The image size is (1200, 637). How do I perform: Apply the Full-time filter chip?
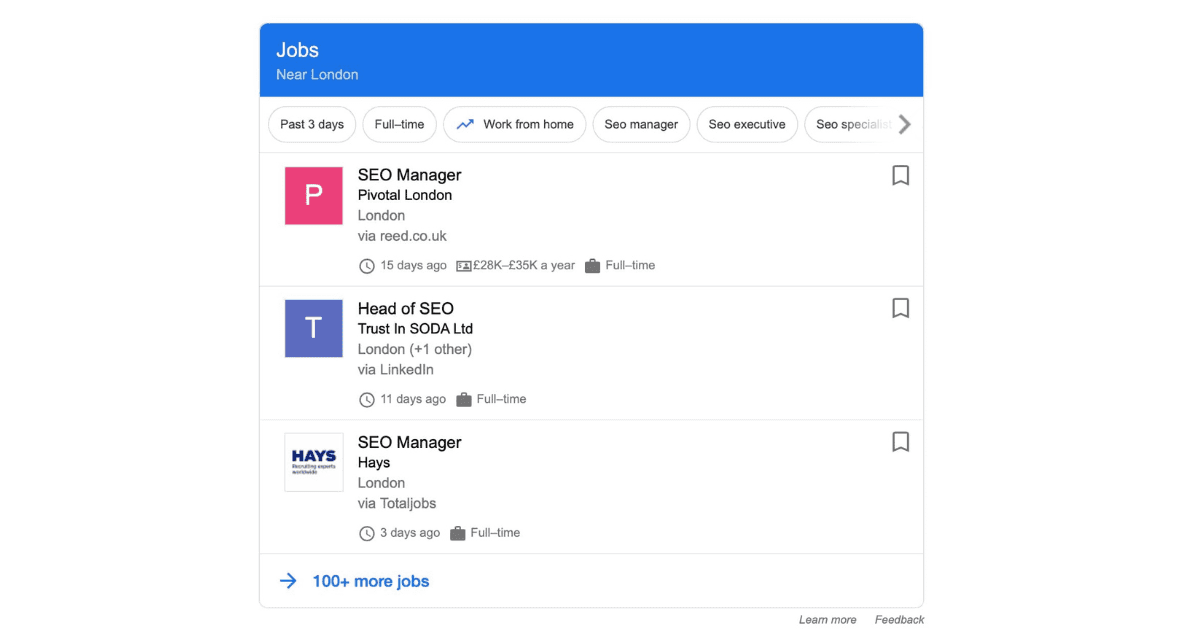[x=399, y=125]
